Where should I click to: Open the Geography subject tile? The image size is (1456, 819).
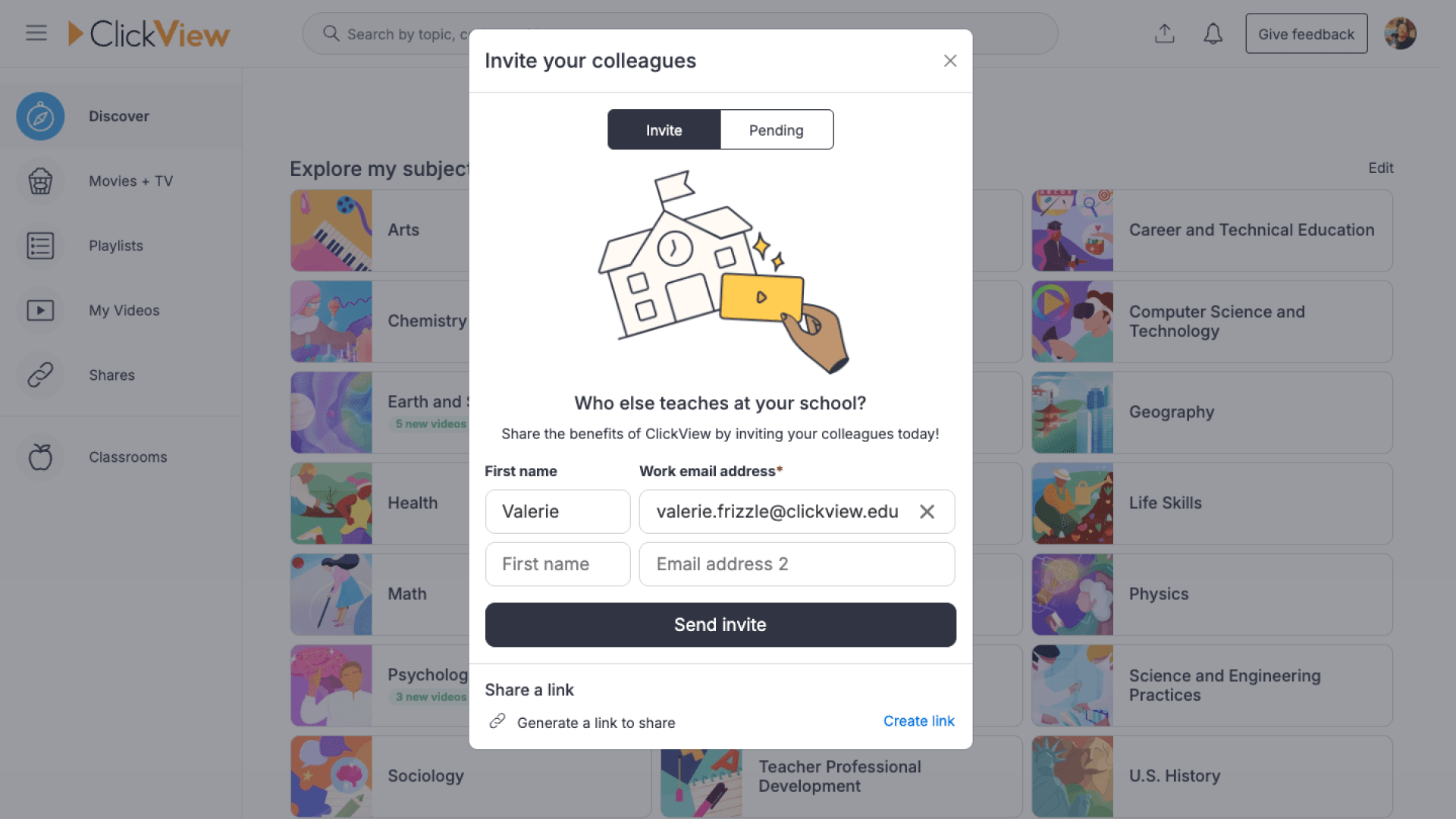pyautogui.click(x=1211, y=412)
